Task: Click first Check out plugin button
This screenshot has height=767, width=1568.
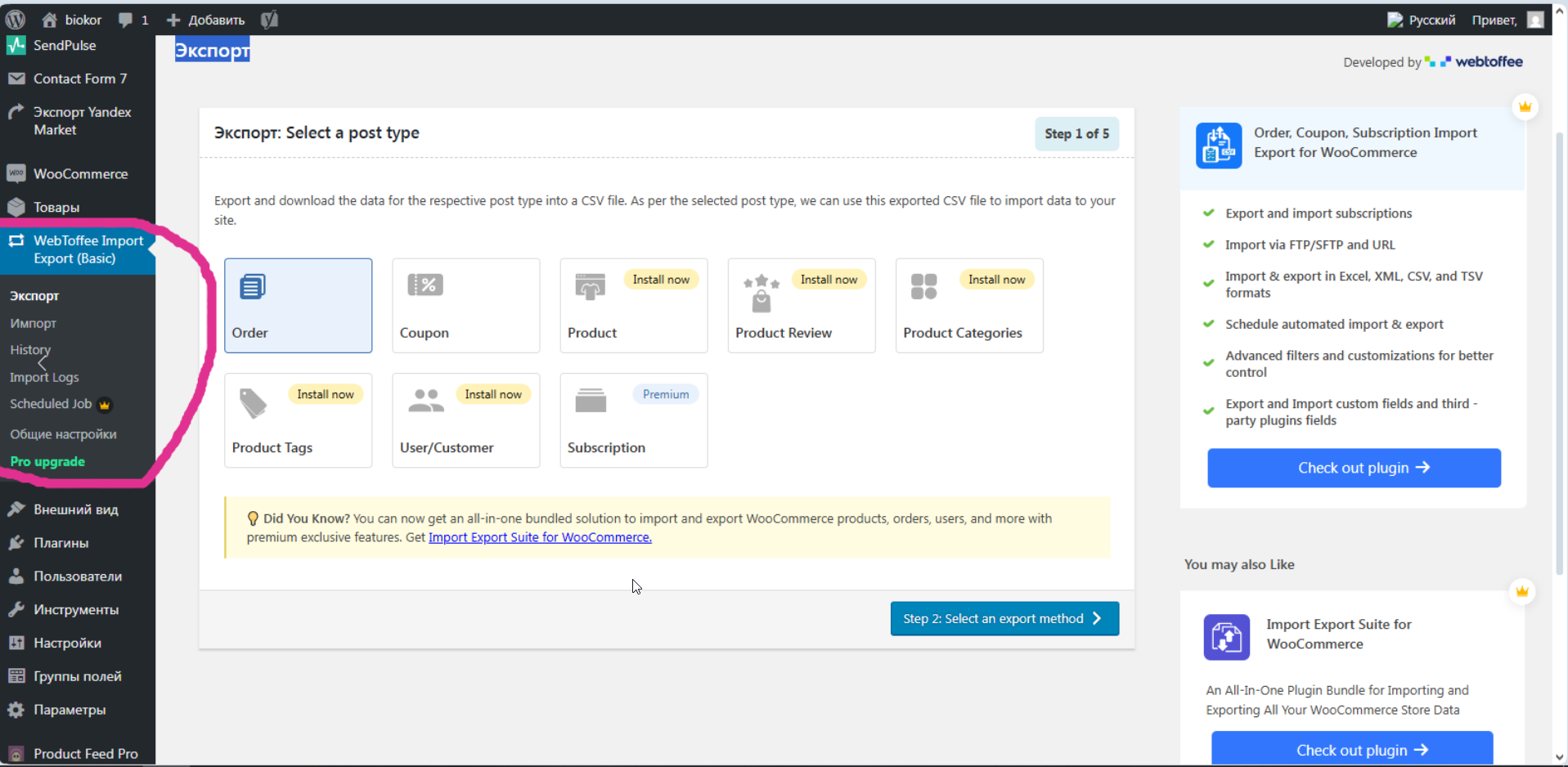Action: tap(1355, 468)
